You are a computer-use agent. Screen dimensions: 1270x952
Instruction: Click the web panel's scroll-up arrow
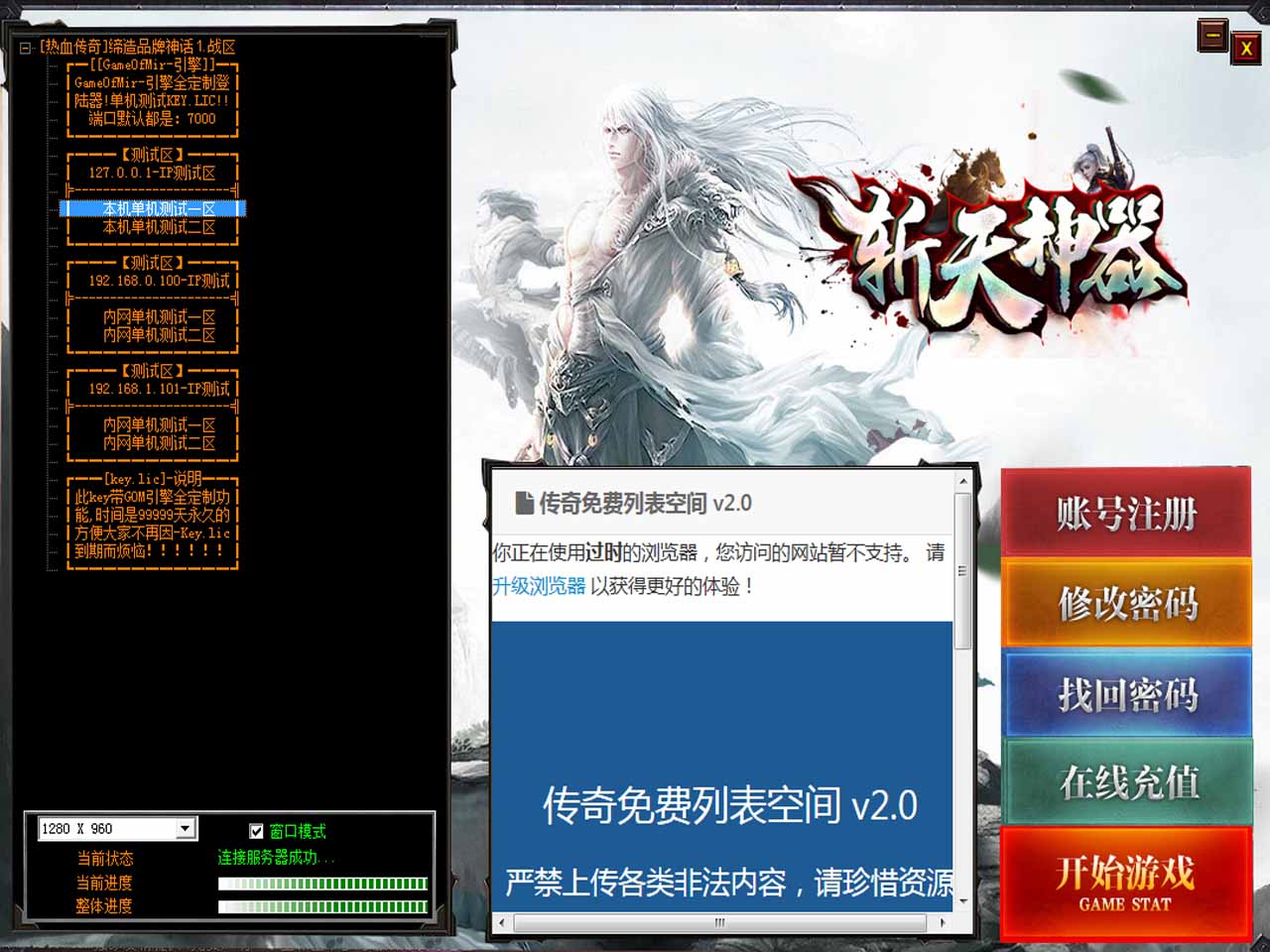(x=961, y=481)
